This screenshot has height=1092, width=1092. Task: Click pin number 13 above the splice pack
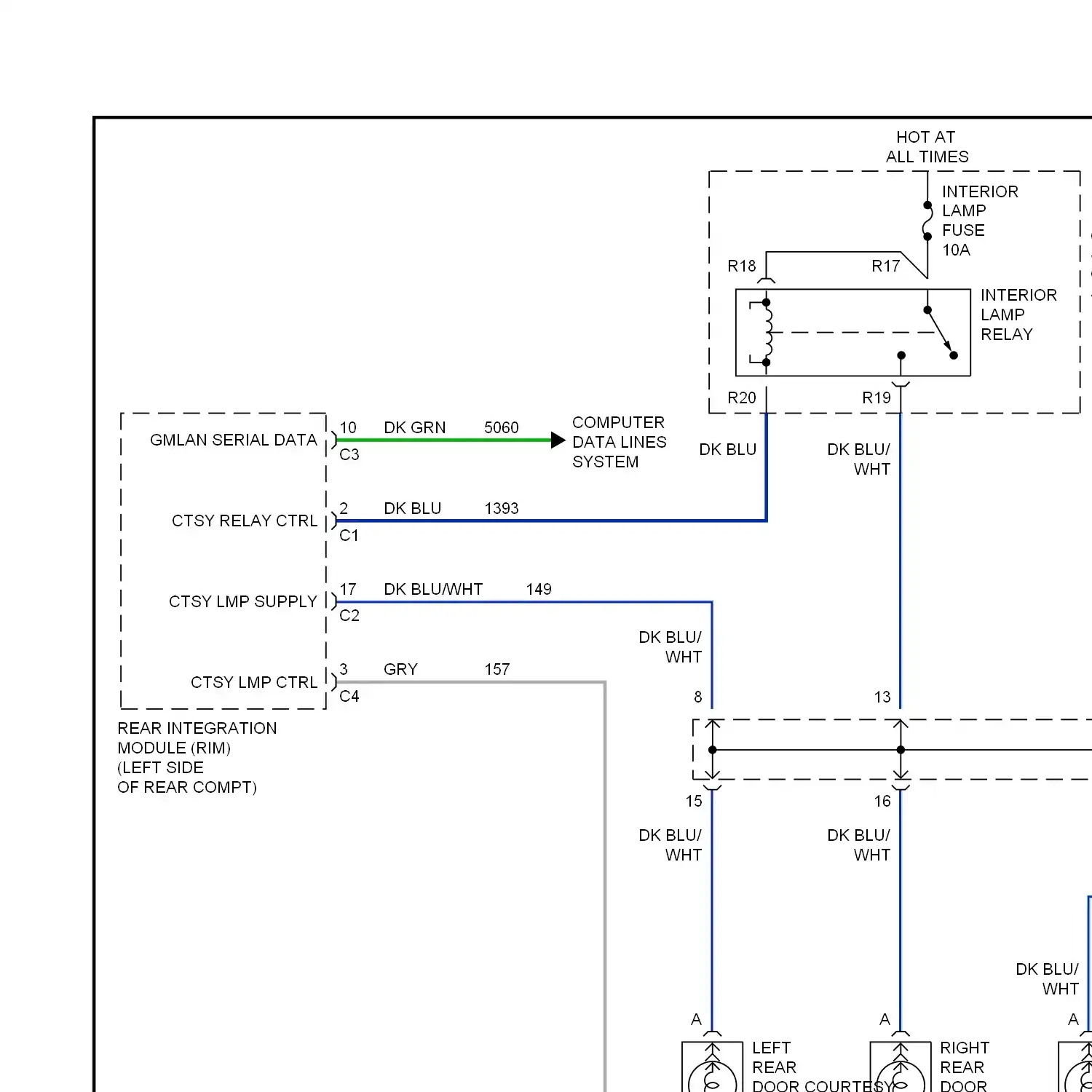[x=882, y=697]
